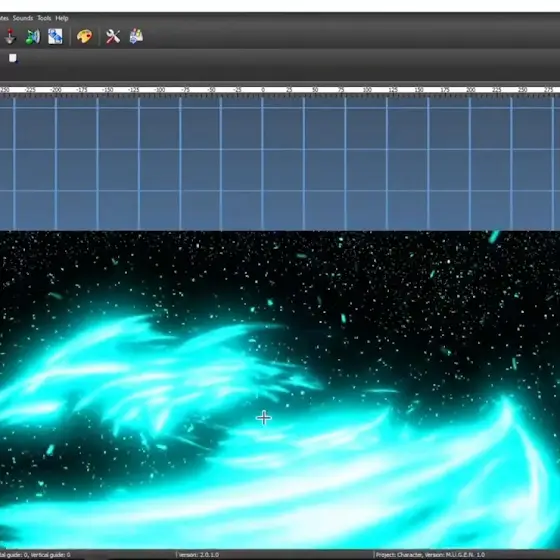The height and width of the screenshot is (560, 560).
Task: Open the Tools menu
Action: (x=44, y=18)
